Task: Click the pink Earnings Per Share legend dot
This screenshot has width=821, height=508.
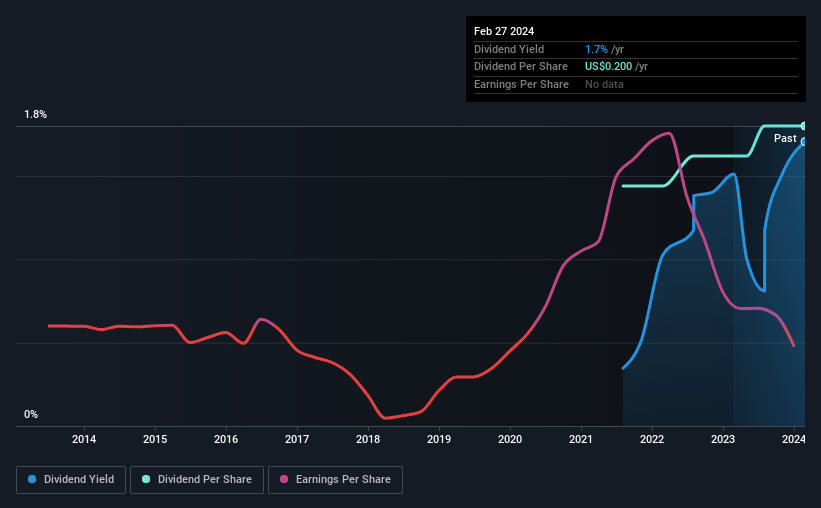Action: tap(284, 479)
